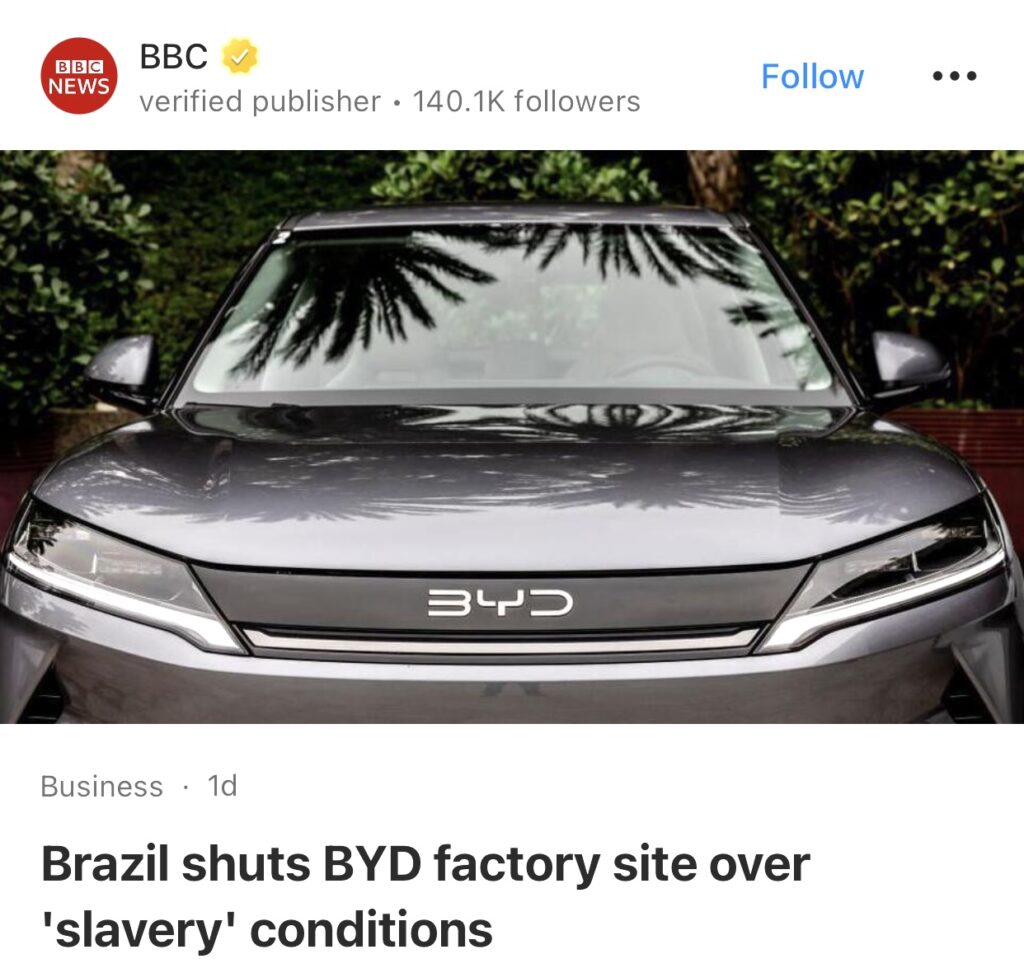
Task: Open the BBC publisher name
Action: coord(173,56)
